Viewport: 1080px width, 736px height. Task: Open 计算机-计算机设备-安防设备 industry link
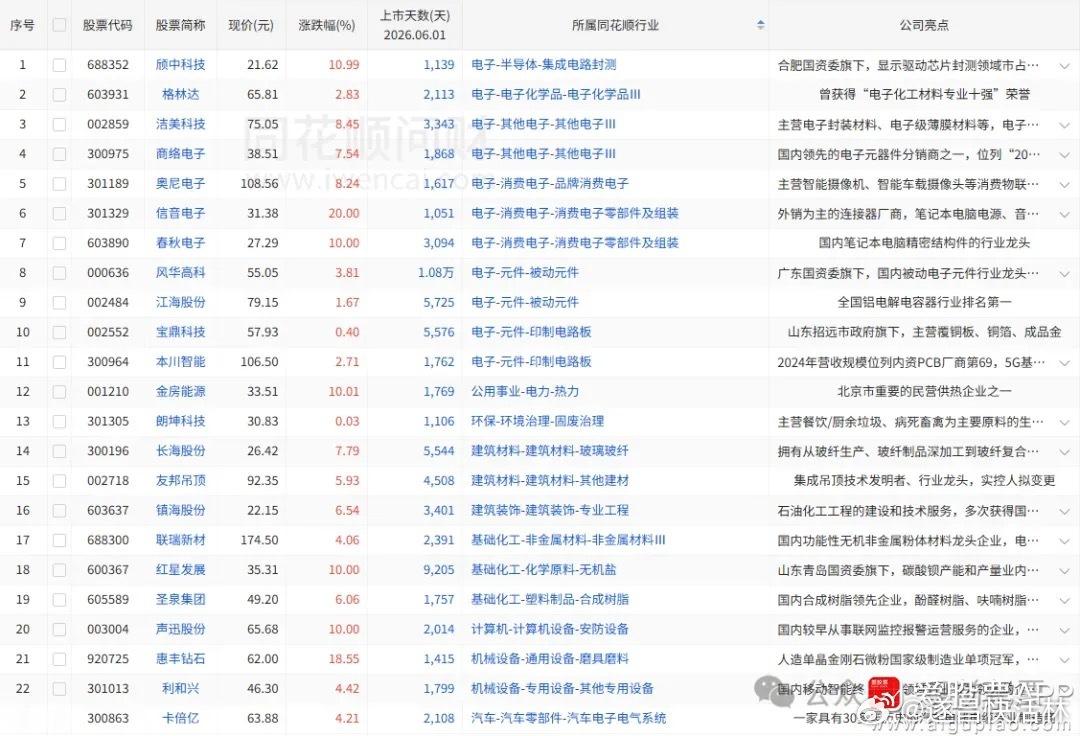click(x=550, y=629)
